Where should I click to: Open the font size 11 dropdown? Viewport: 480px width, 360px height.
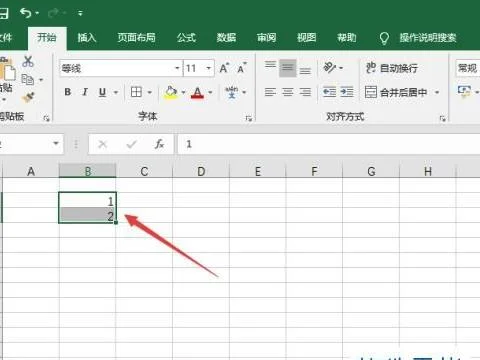(x=208, y=68)
